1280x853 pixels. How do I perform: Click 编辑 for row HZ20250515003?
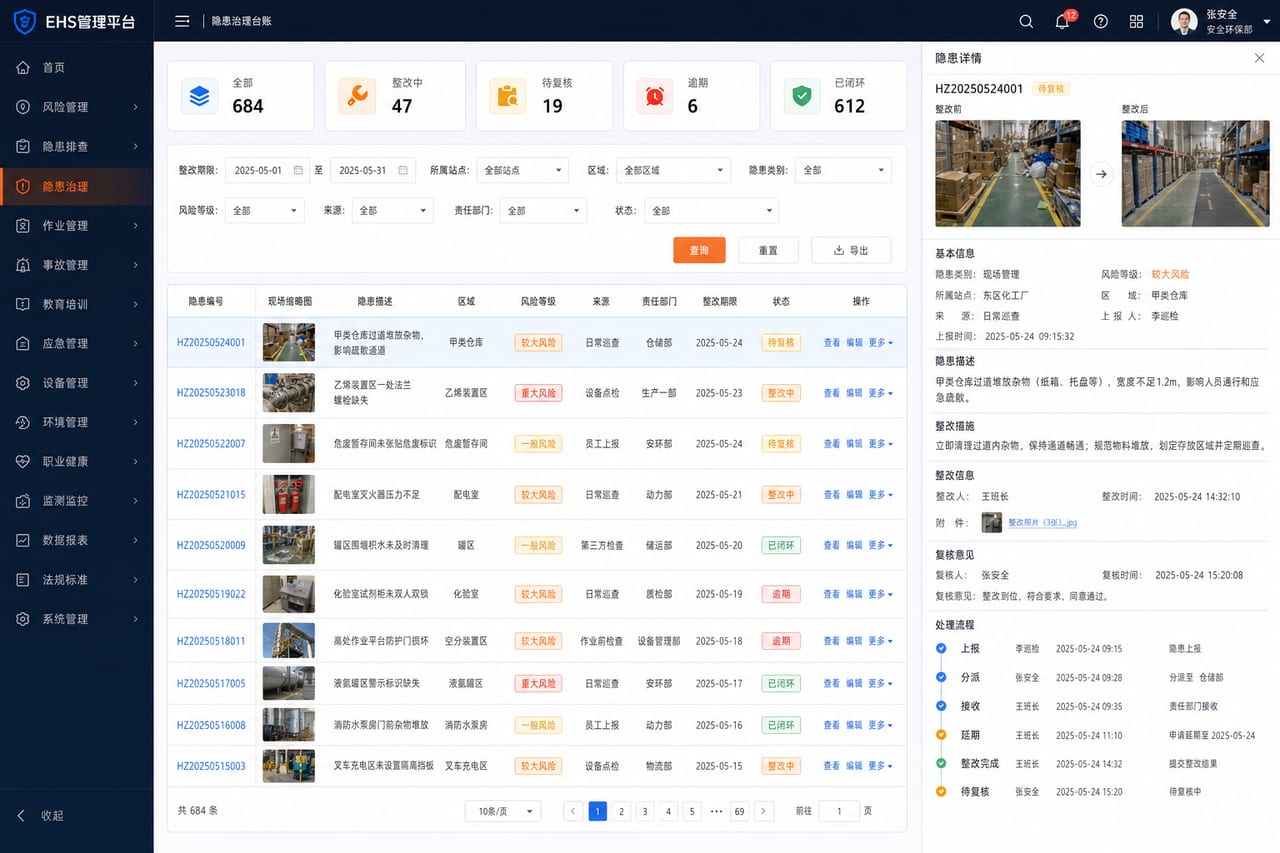[854, 766]
